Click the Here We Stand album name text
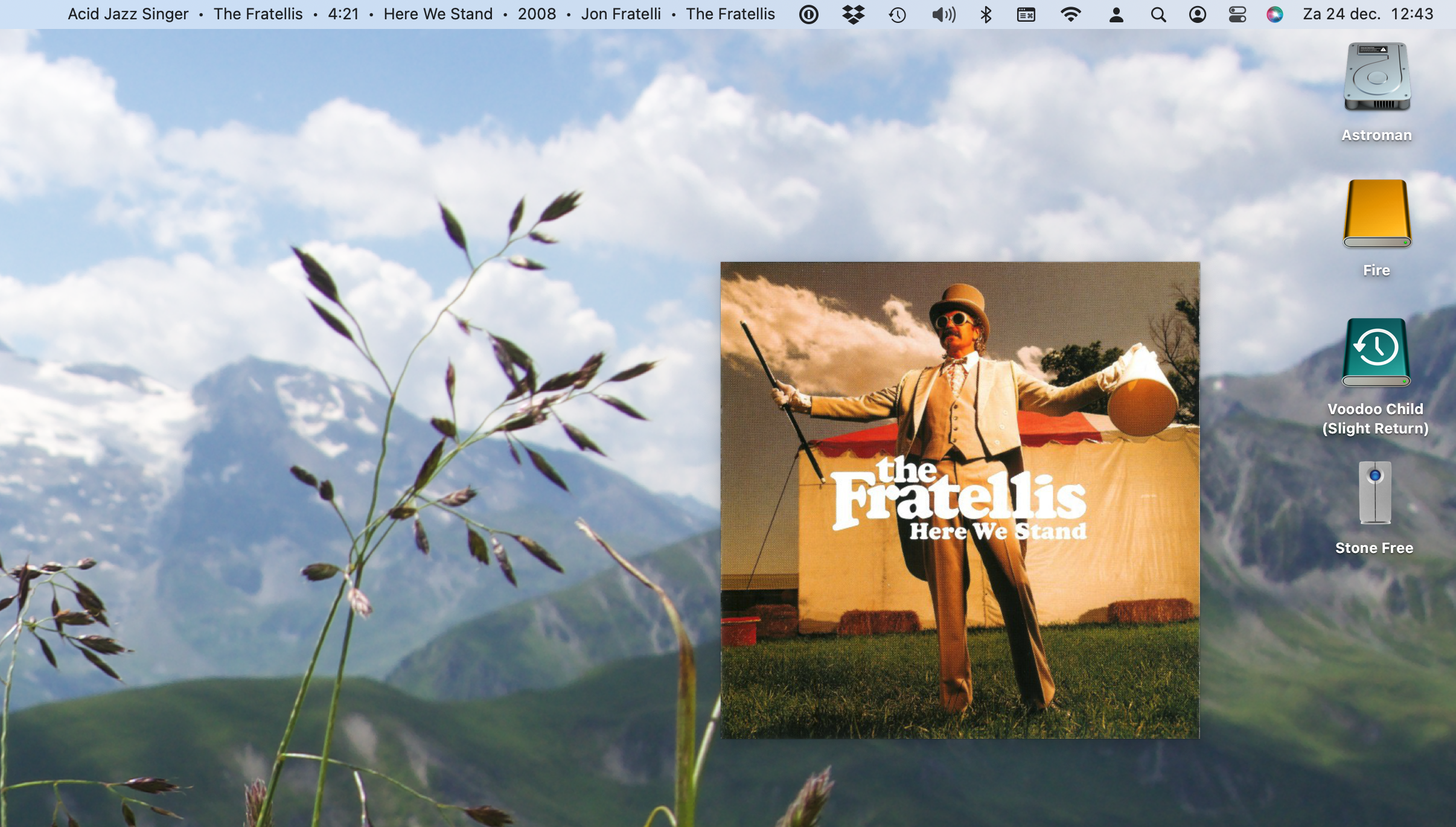 (438, 14)
